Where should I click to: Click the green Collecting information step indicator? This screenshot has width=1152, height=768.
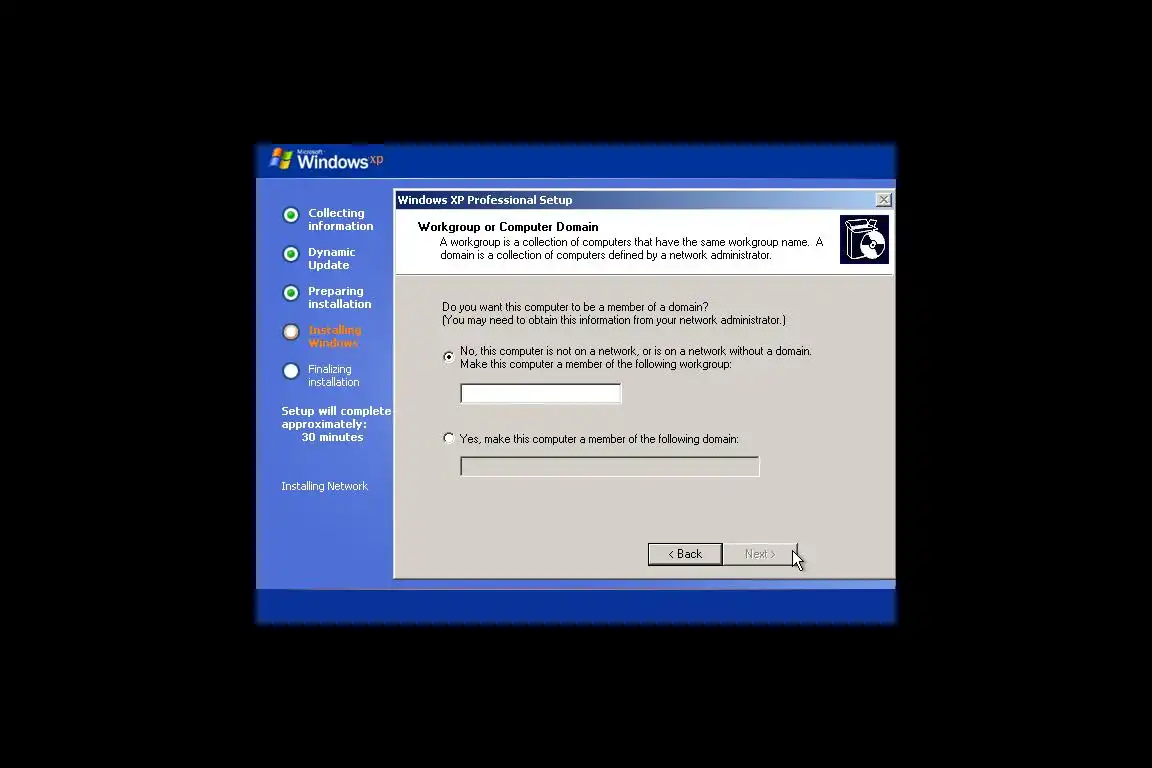(291, 215)
